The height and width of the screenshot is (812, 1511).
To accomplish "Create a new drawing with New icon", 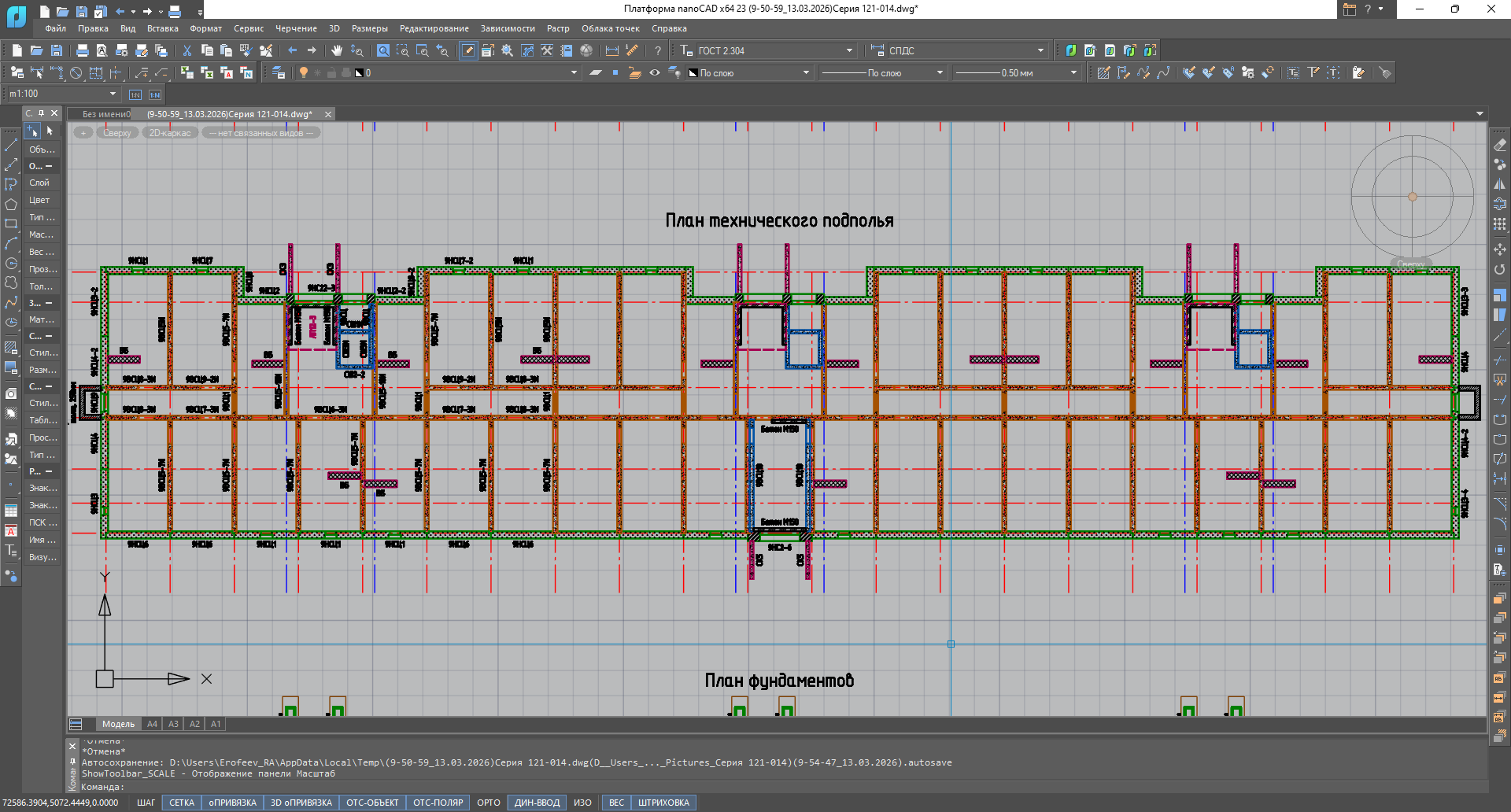I will tap(17, 50).
